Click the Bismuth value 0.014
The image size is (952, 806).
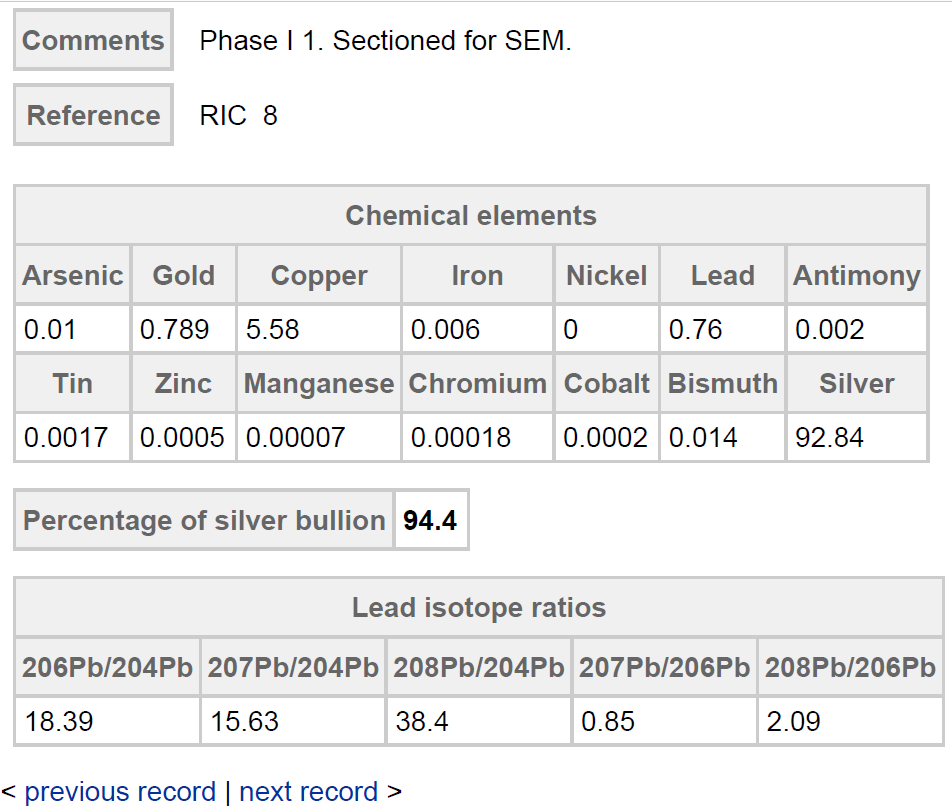click(703, 438)
